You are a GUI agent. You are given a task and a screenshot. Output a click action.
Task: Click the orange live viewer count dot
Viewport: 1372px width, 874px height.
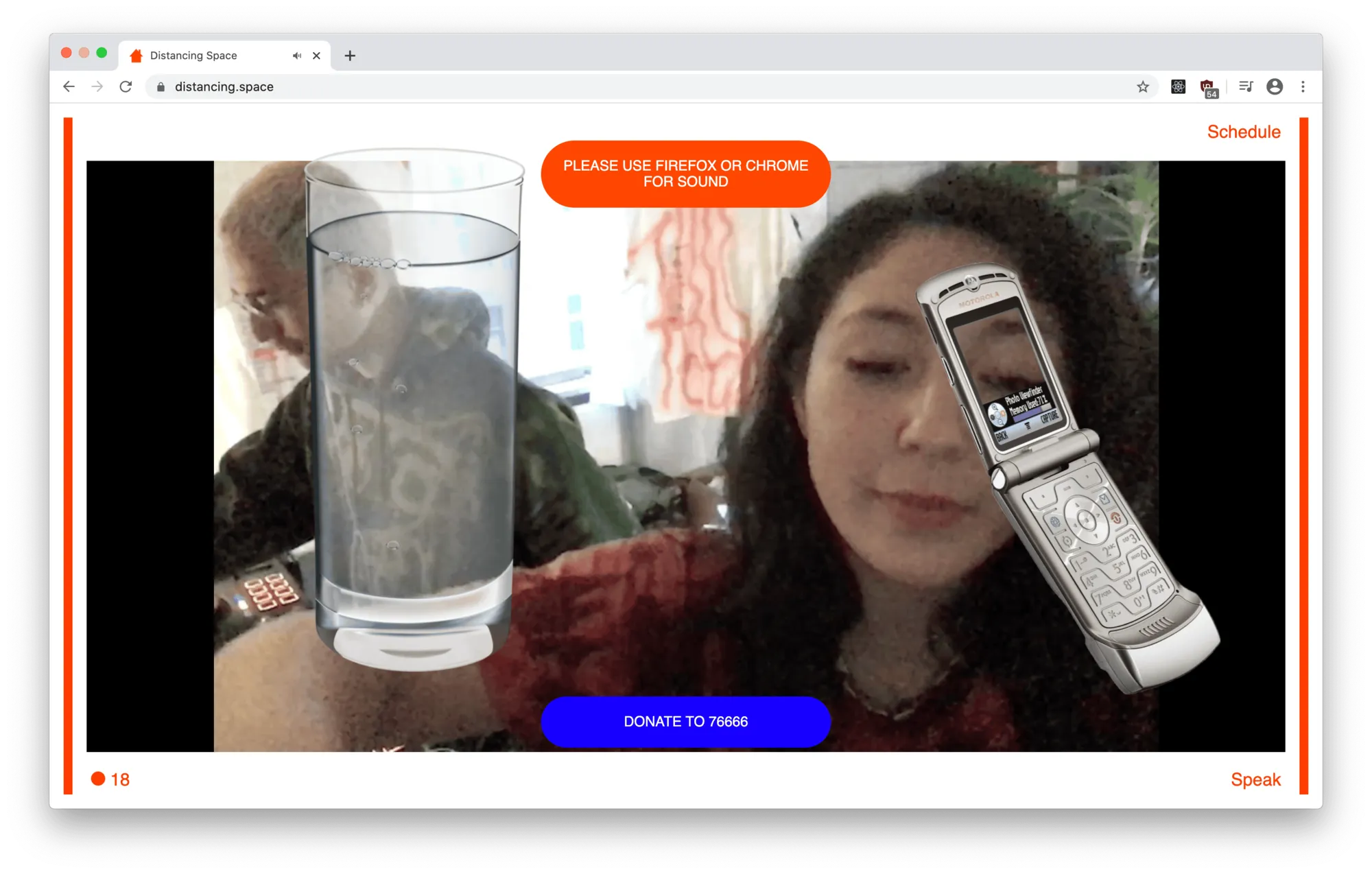click(x=98, y=779)
